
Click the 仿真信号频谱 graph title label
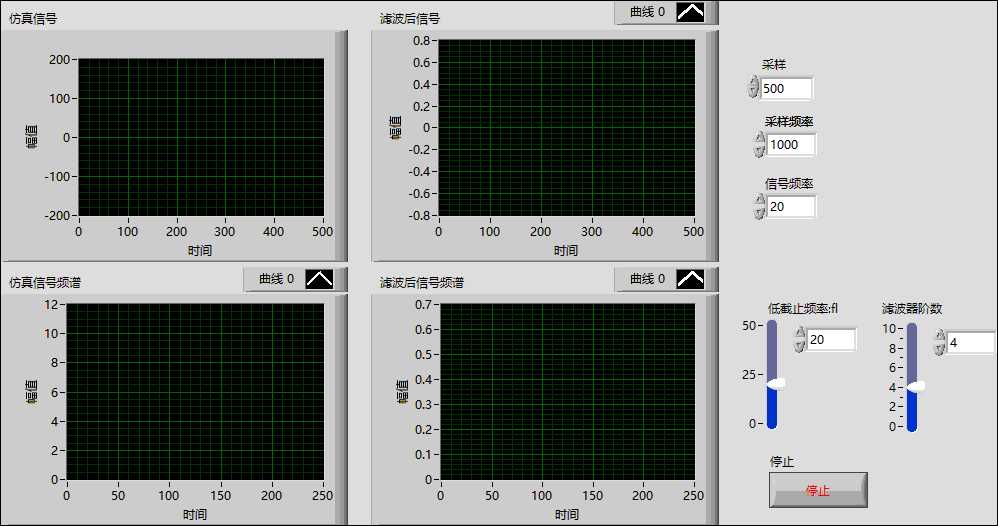[x=45, y=282]
